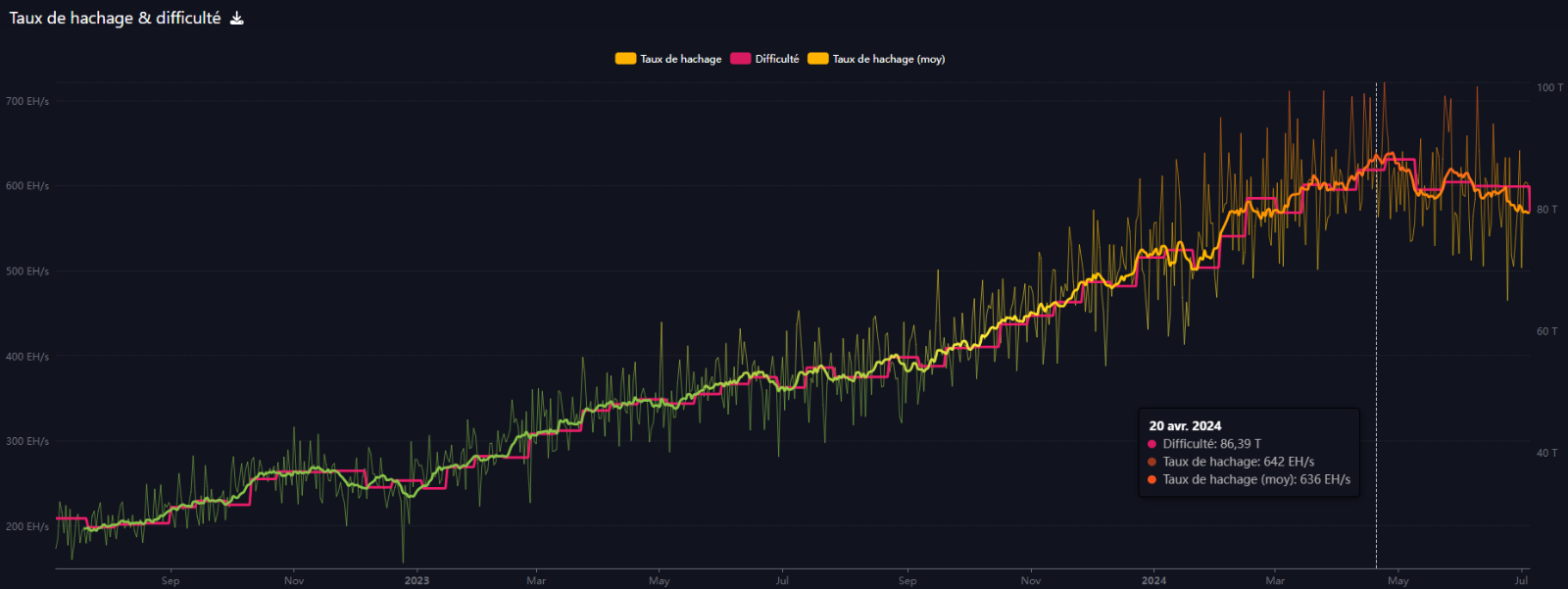This screenshot has height=589, width=1568.
Task: Click the swatch left of Taux de hachage (moy)
Action: pyautogui.click(x=817, y=59)
